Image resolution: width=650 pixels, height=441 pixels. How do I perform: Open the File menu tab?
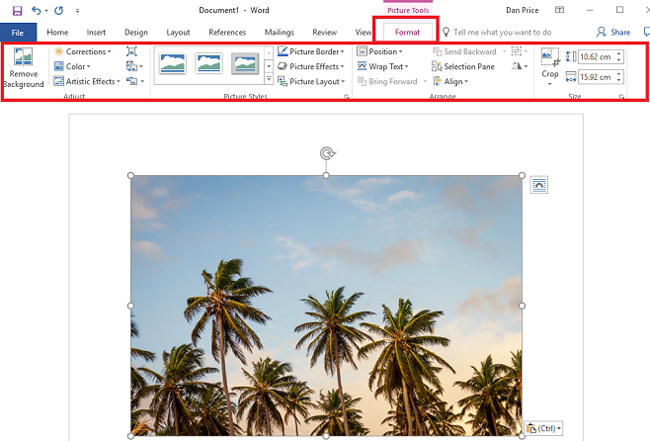coord(17,32)
